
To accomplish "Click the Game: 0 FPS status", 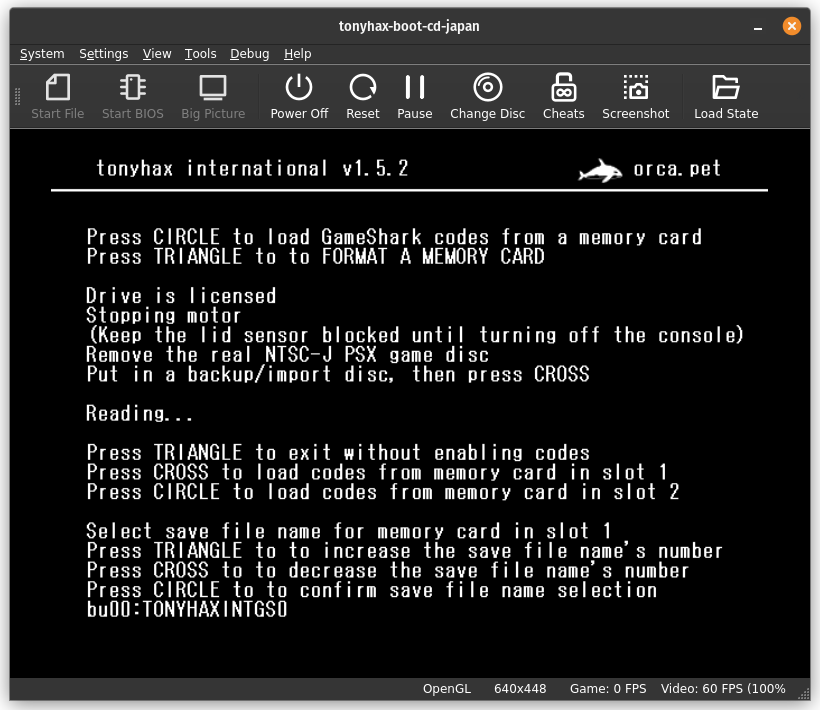I will [608, 689].
